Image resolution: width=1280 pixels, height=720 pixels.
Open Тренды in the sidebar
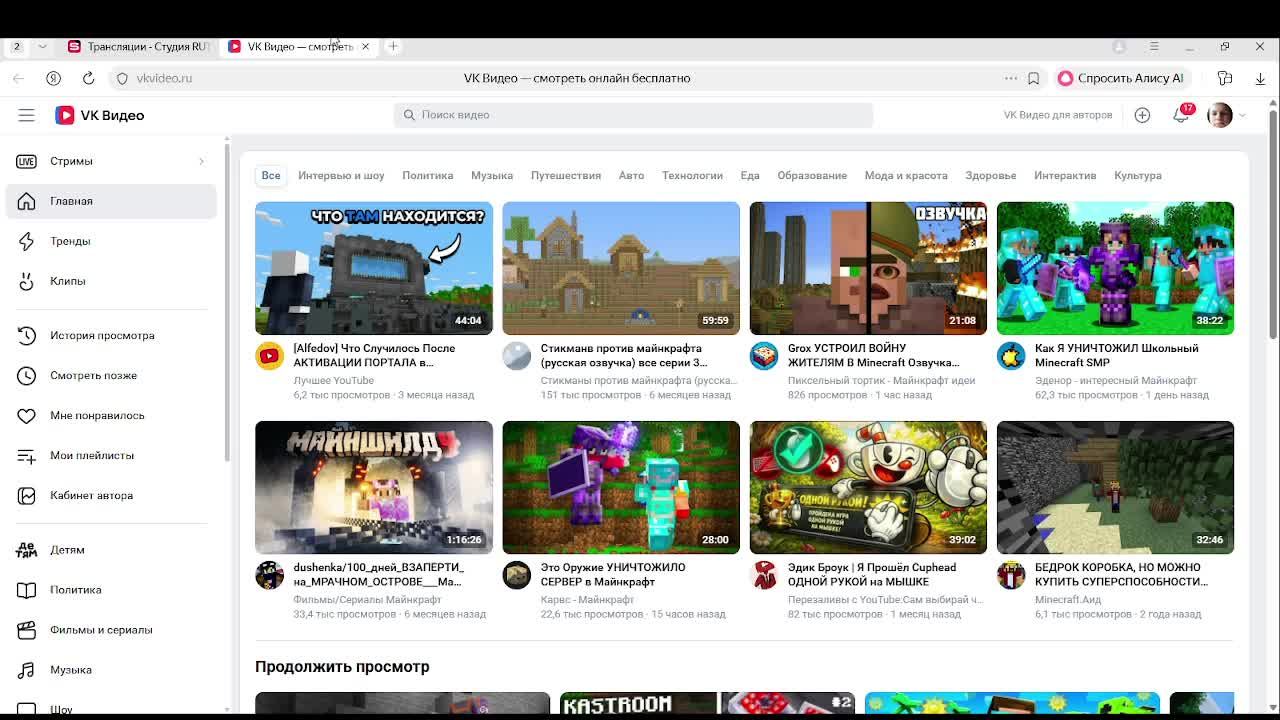[111, 241]
